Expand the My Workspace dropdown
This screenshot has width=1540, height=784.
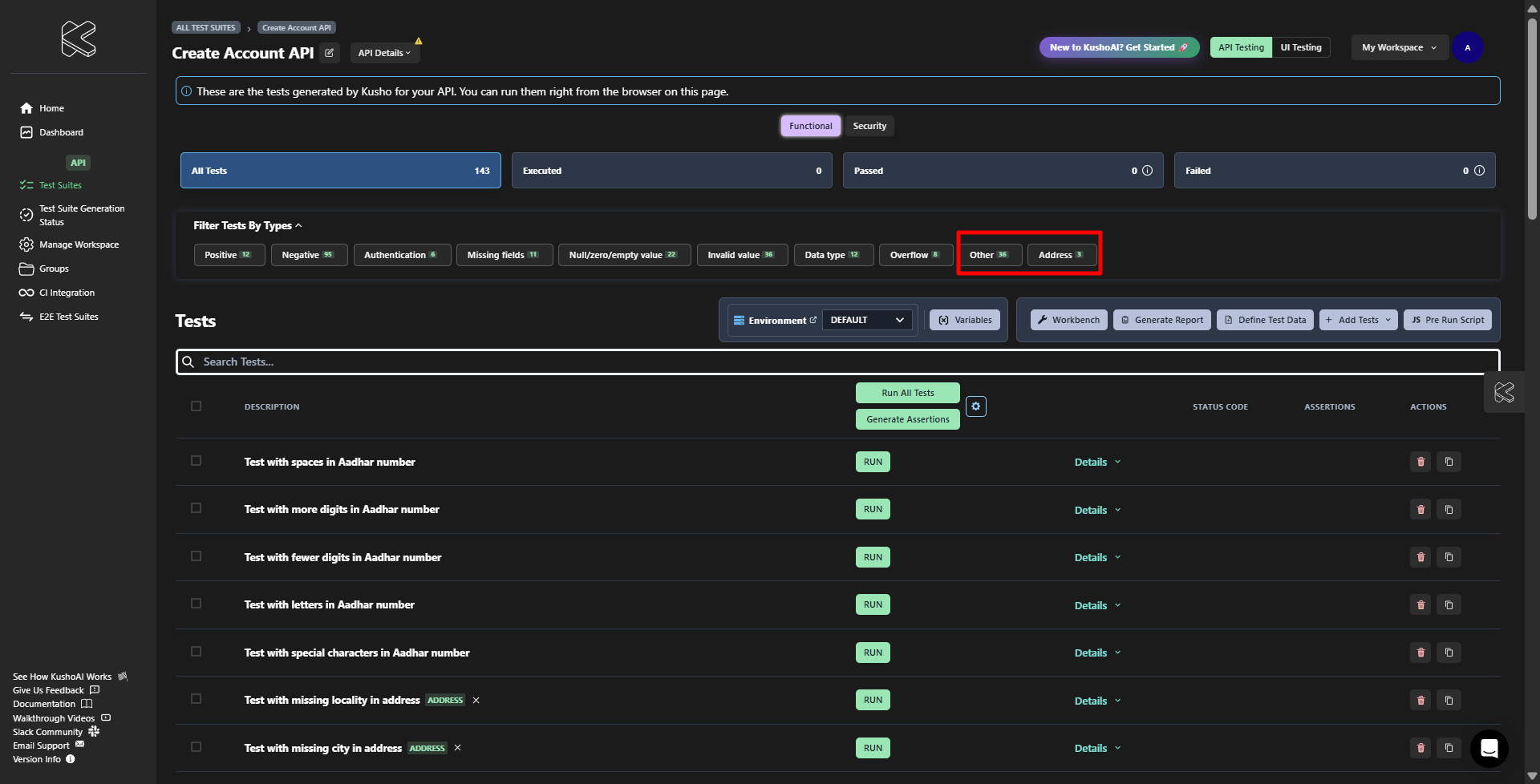tap(1399, 48)
